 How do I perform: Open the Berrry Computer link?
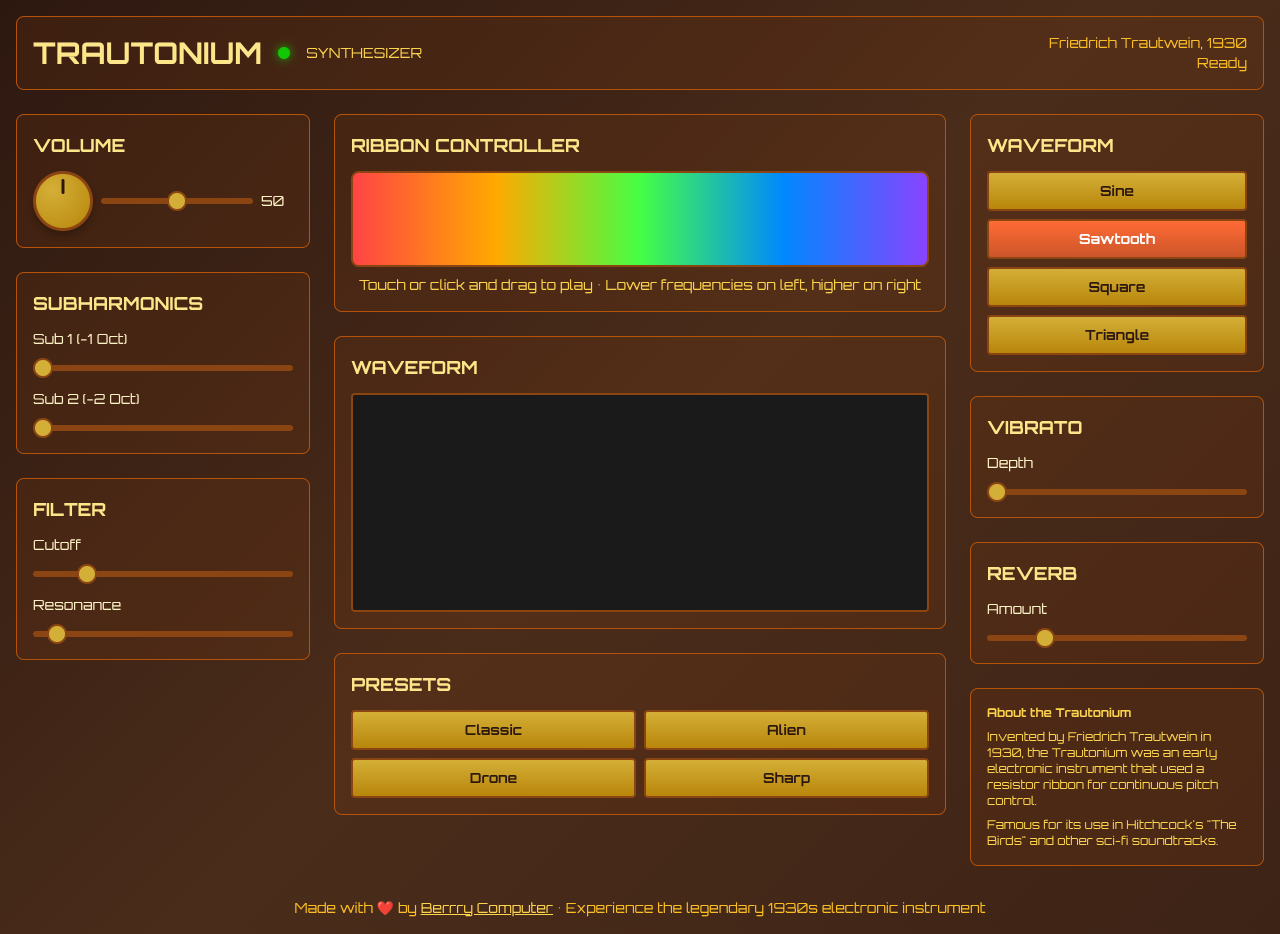point(486,907)
